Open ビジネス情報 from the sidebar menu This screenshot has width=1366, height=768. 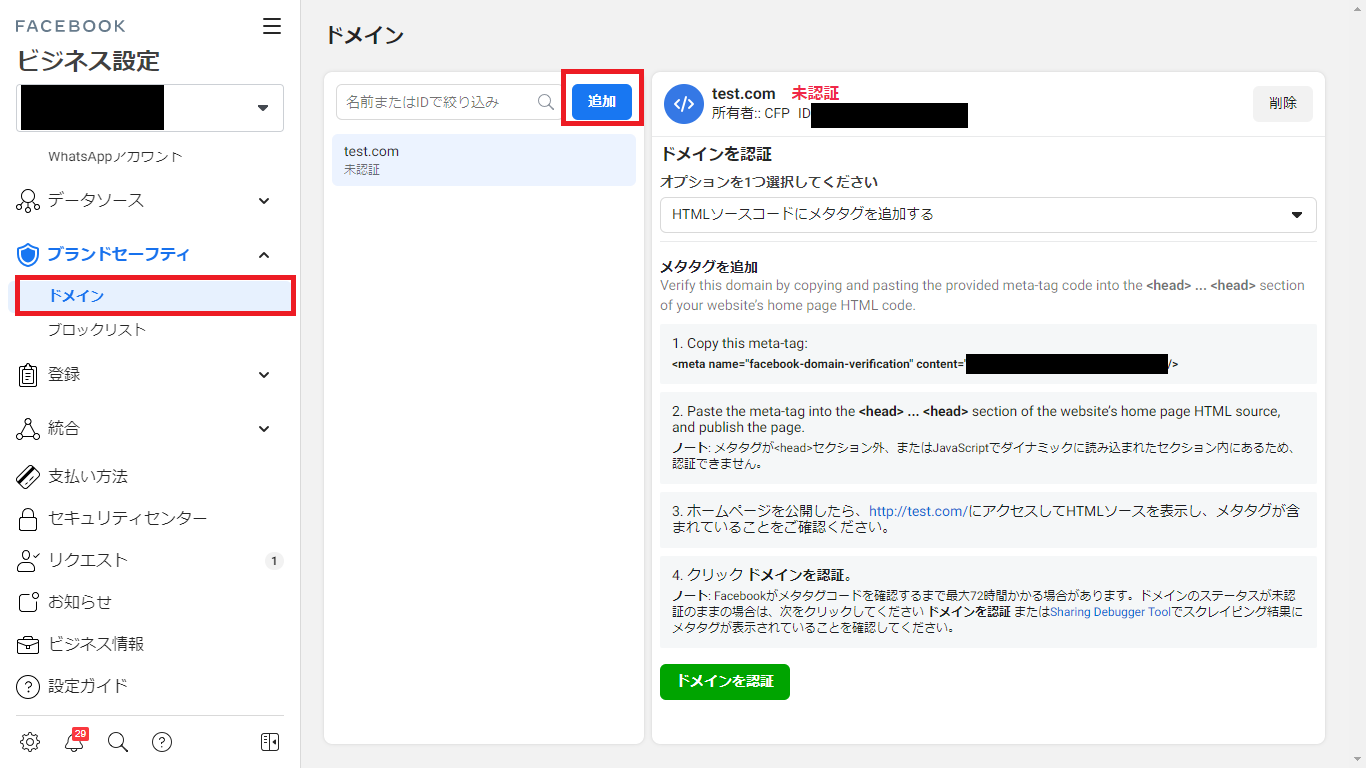[x=96, y=645]
